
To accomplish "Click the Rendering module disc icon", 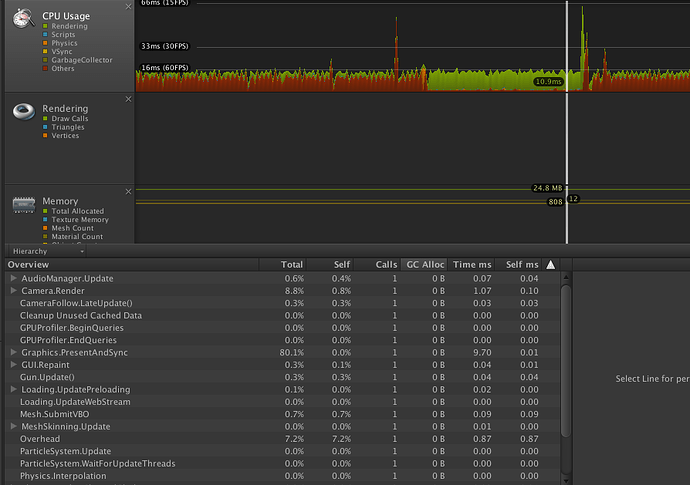I will (24, 111).
